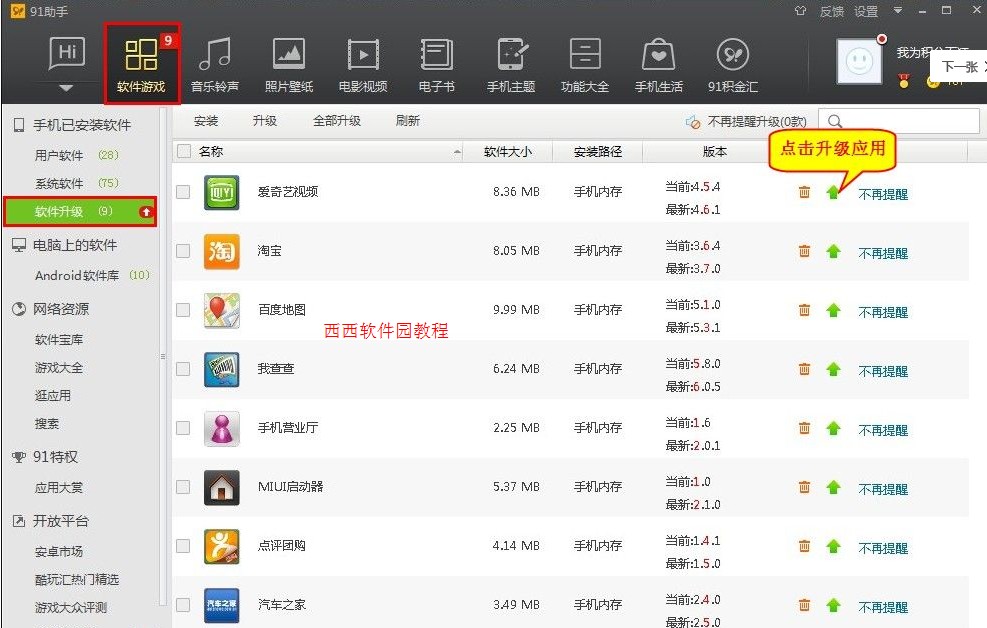The width and height of the screenshot is (987, 628).
Task: Uninstall MIUI启动器 with its trash icon
Action: click(804, 487)
